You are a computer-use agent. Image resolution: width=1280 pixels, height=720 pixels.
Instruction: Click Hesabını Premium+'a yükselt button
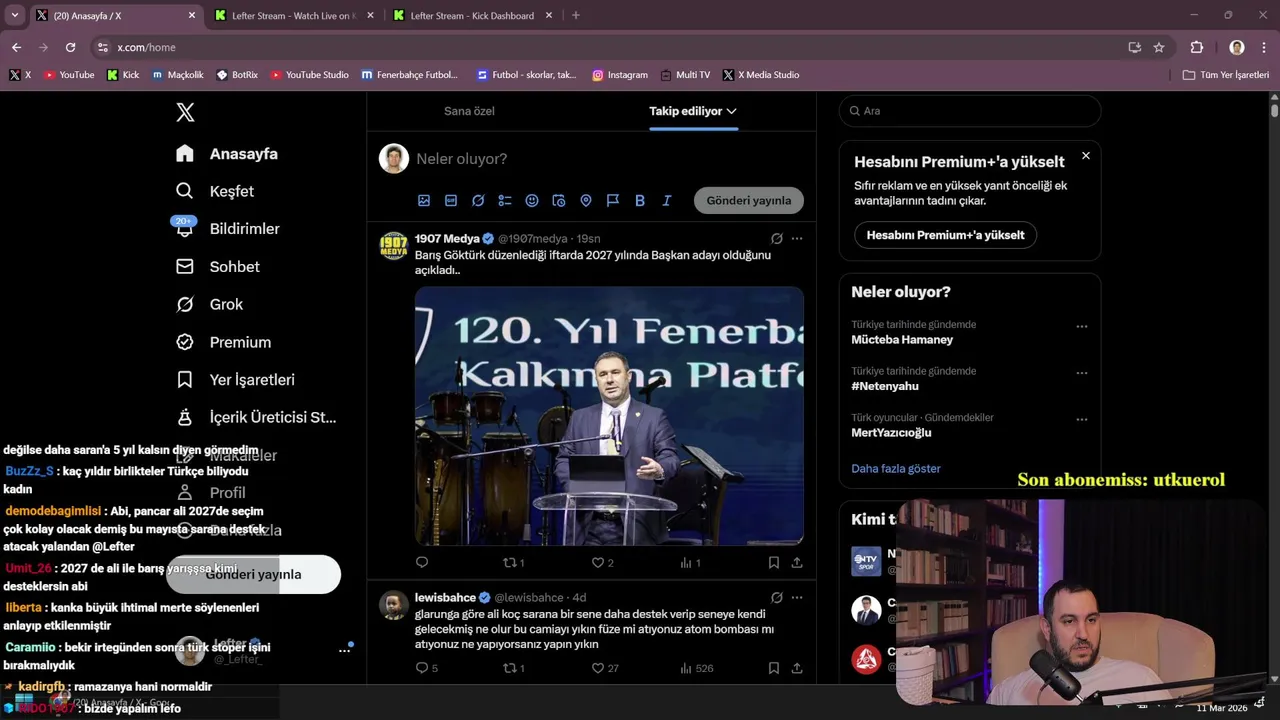945,235
